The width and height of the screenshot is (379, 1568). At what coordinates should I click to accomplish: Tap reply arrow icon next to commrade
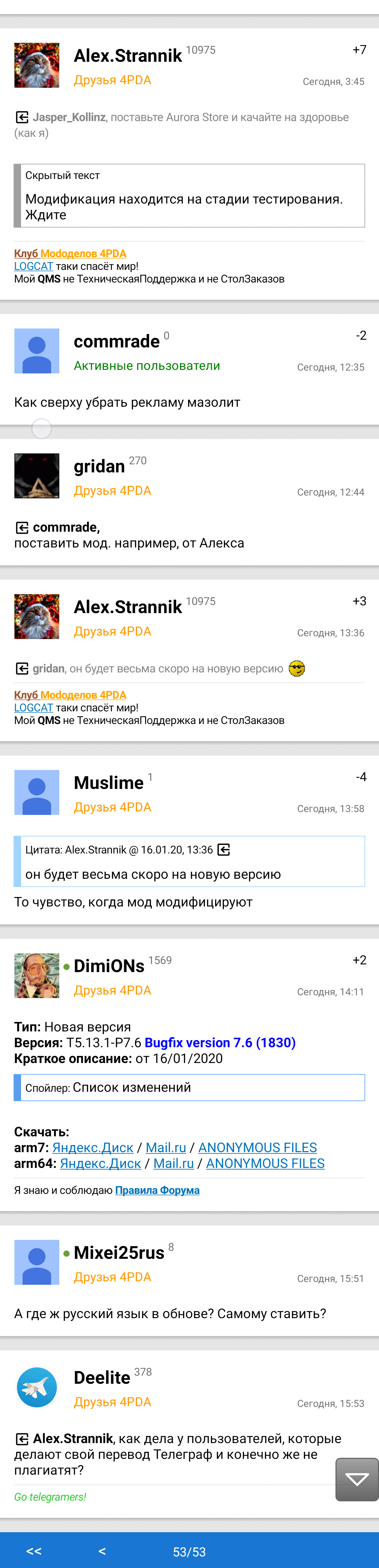point(22,527)
